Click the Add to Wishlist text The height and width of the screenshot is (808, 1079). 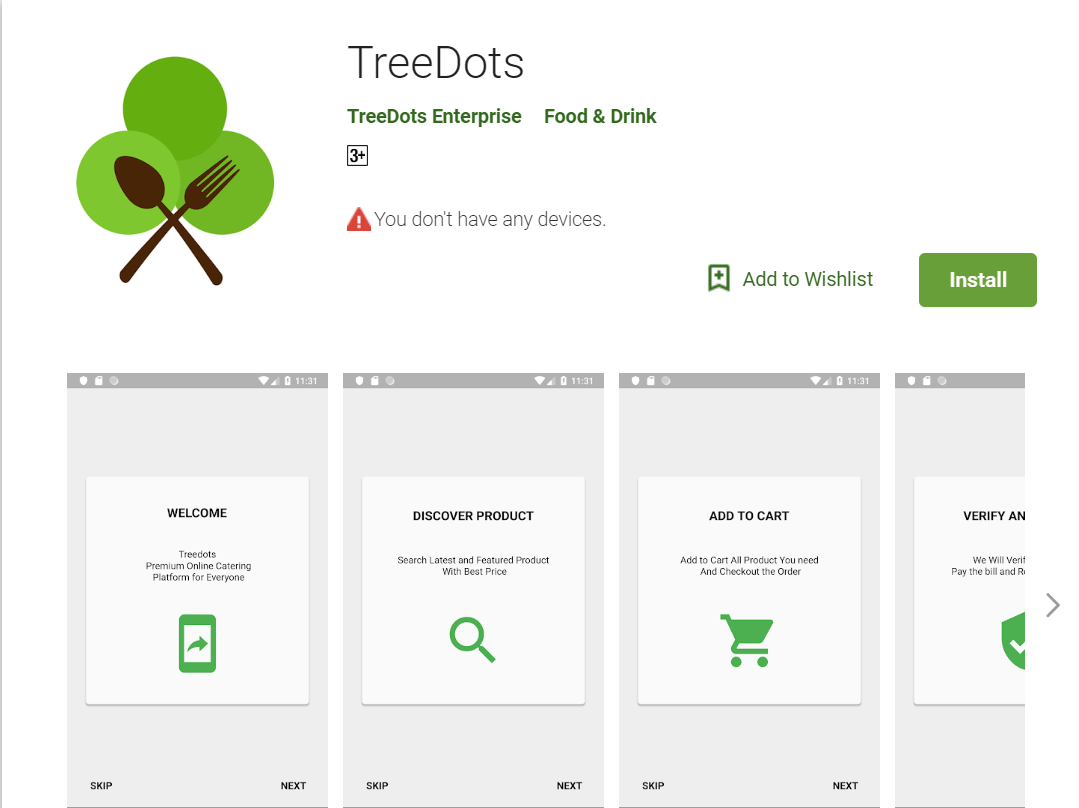[x=807, y=279]
